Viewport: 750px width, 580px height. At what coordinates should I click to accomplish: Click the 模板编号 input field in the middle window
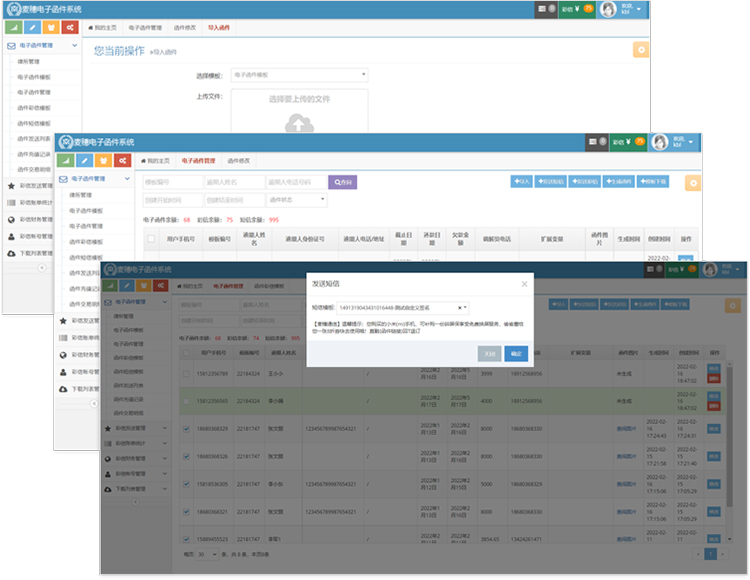[171, 182]
